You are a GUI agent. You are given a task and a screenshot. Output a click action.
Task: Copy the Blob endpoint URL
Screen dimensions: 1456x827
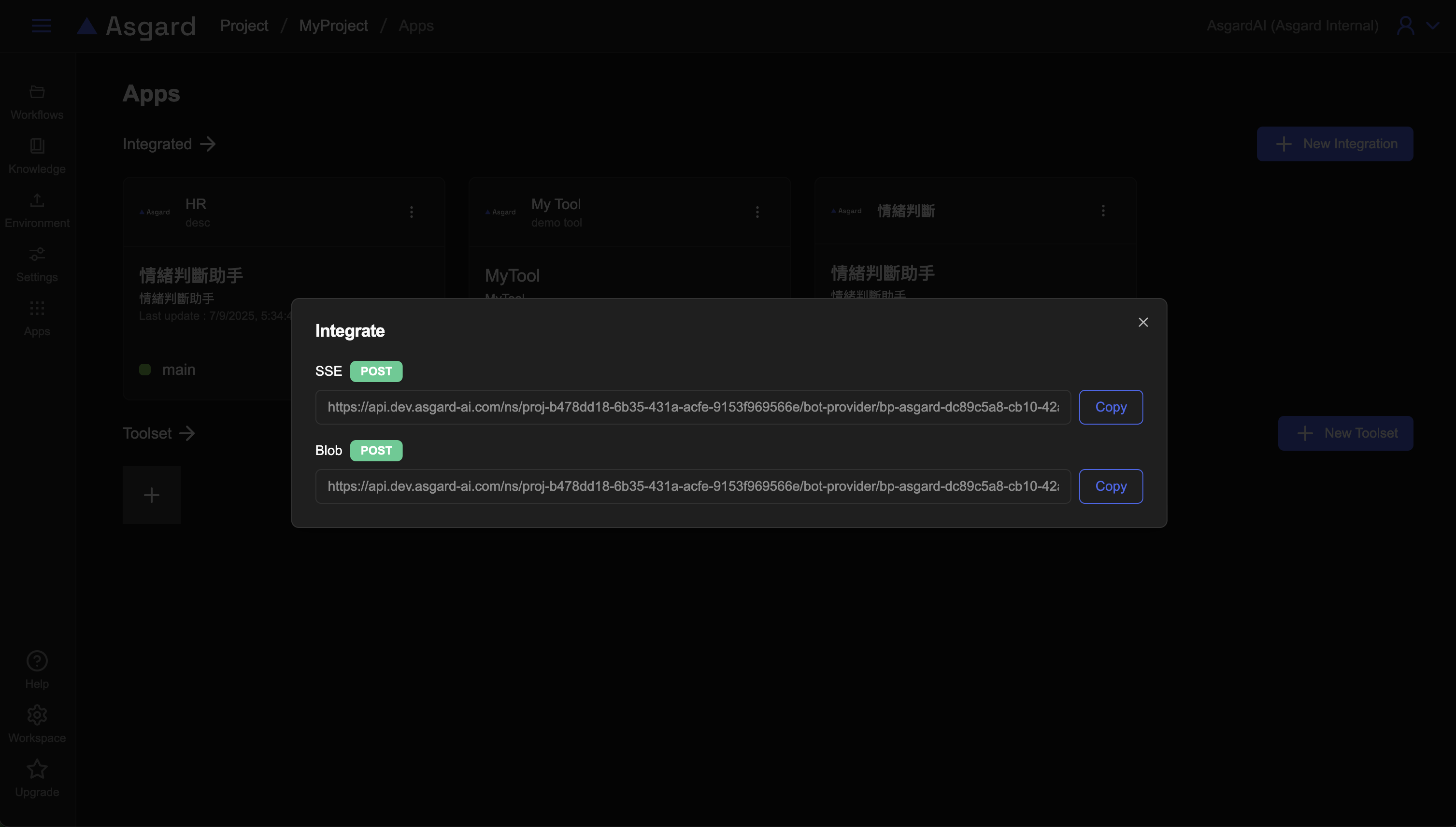1110,486
